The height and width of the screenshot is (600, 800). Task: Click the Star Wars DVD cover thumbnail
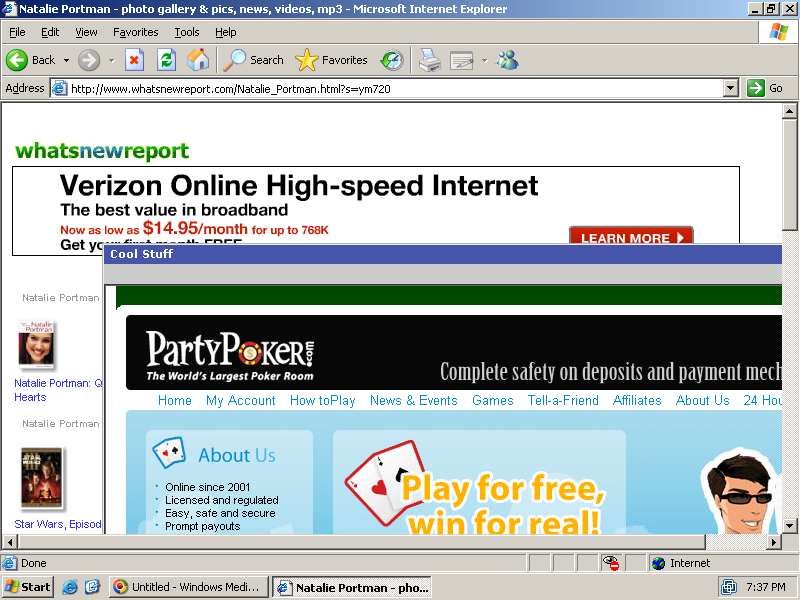pos(41,478)
